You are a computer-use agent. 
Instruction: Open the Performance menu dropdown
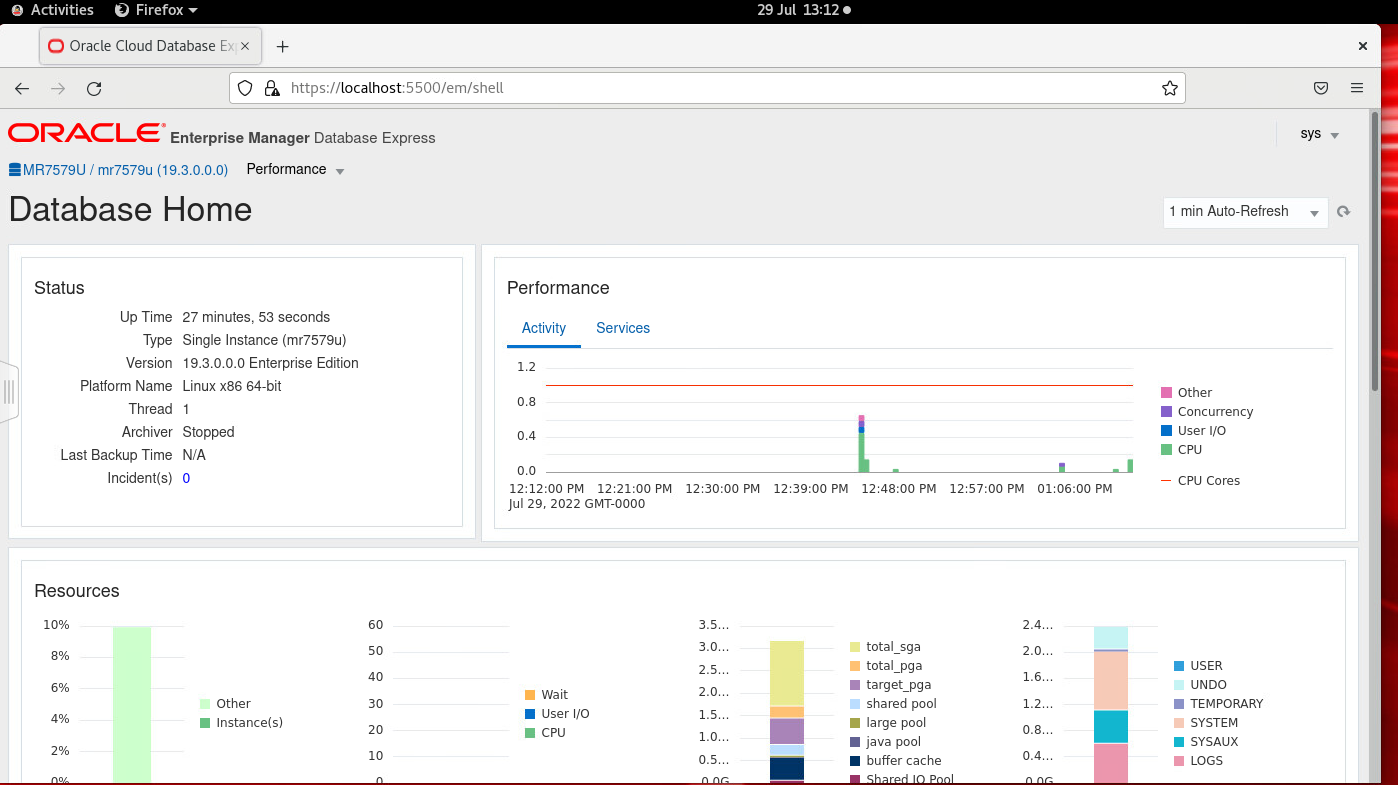(295, 170)
